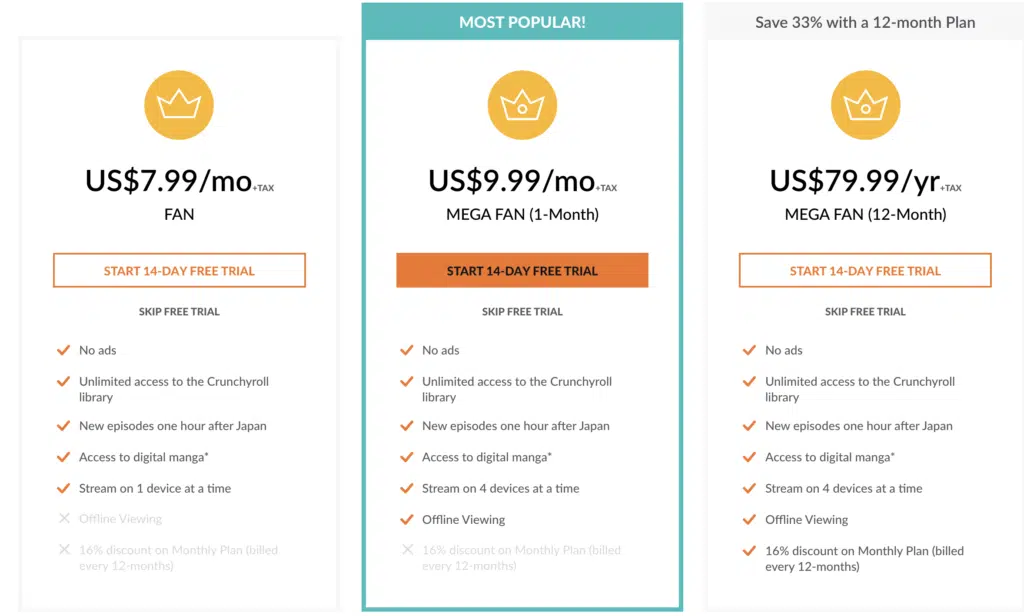Image resolution: width=1024 pixels, height=616 pixels.
Task: Skip free trial under the FAN plan
Action: click(179, 312)
